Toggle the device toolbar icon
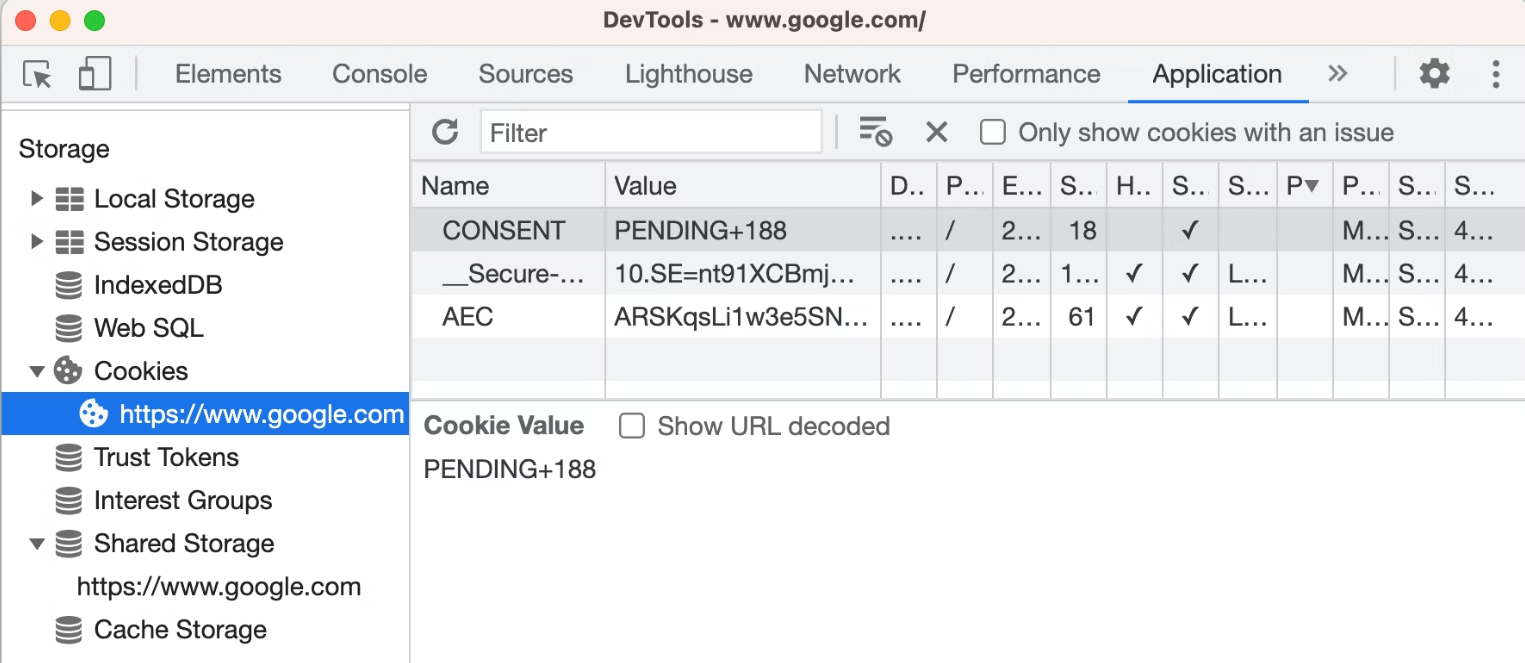The image size is (1525, 663). pyautogui.click(x=95, y=74)
